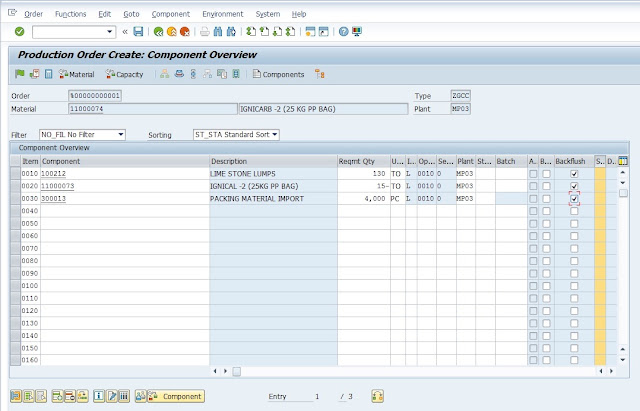Click the icon right of Entry counter

(378, 396)
